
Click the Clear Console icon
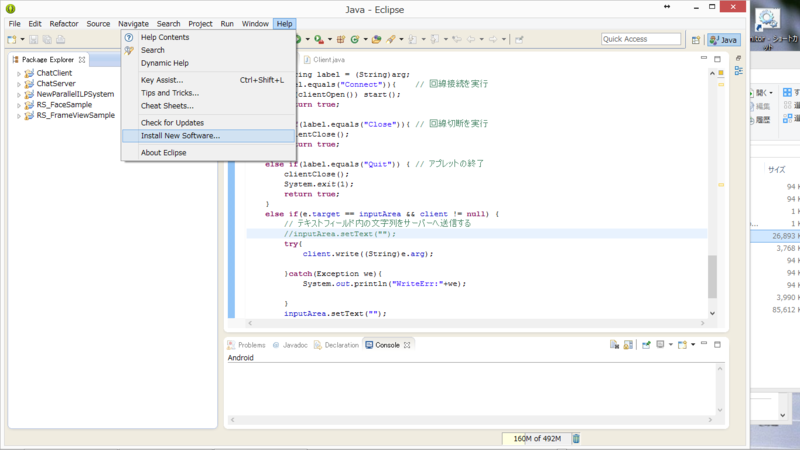pos(615,345)
